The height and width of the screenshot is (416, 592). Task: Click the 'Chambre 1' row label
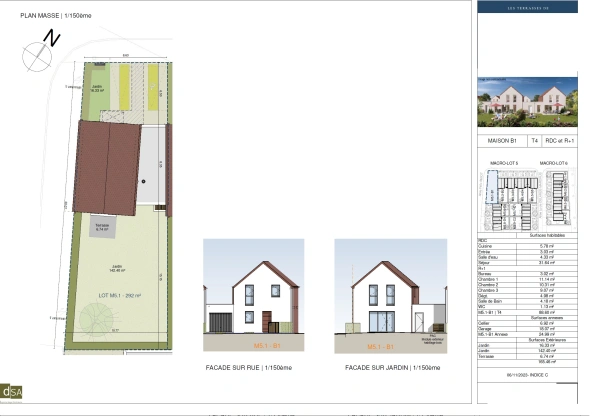click(488, 279)
